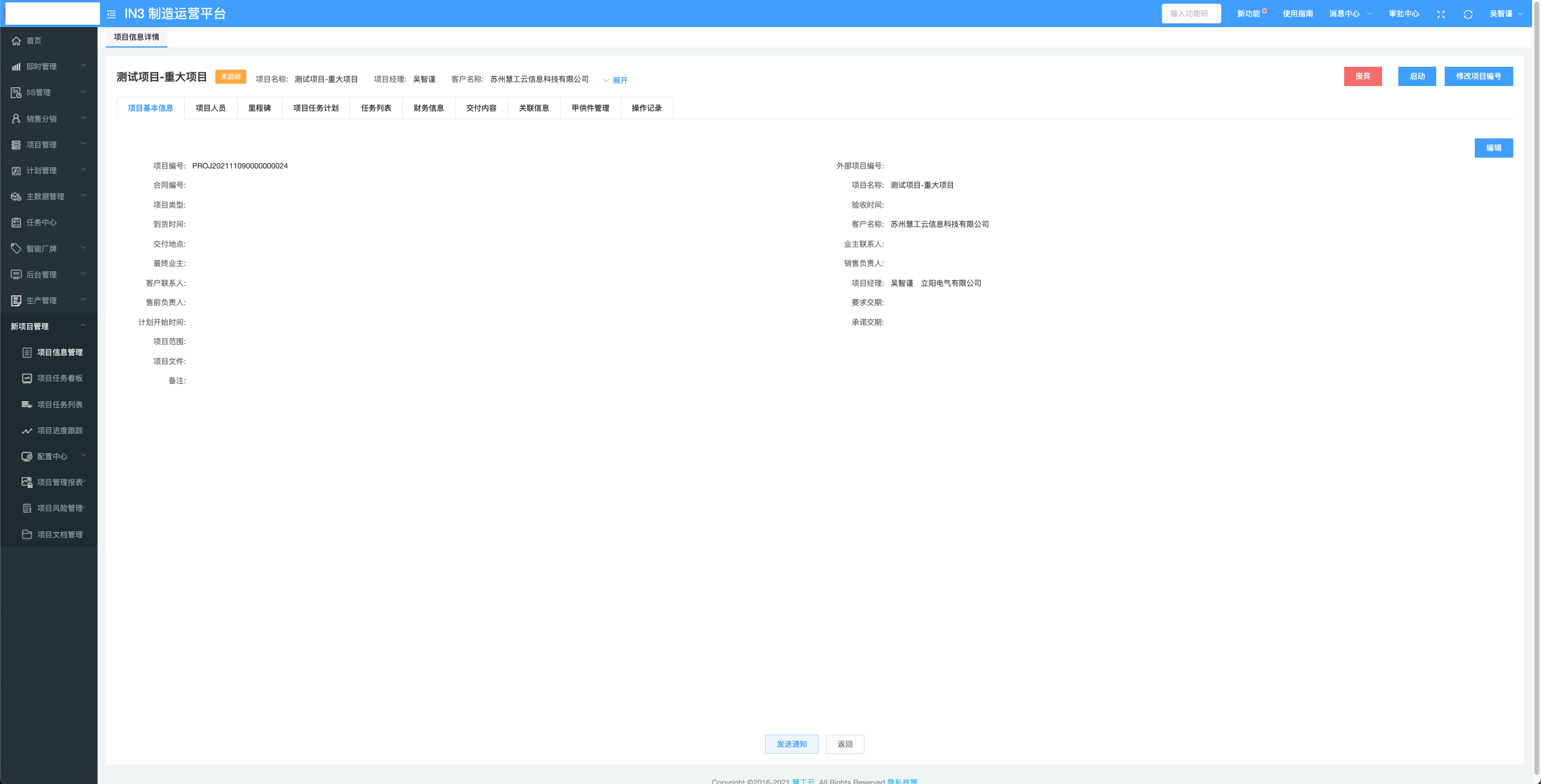This screenshot has height=784, width=1541.
Task: Switch to the 里程碑 tab
Action: click(259, 108)
